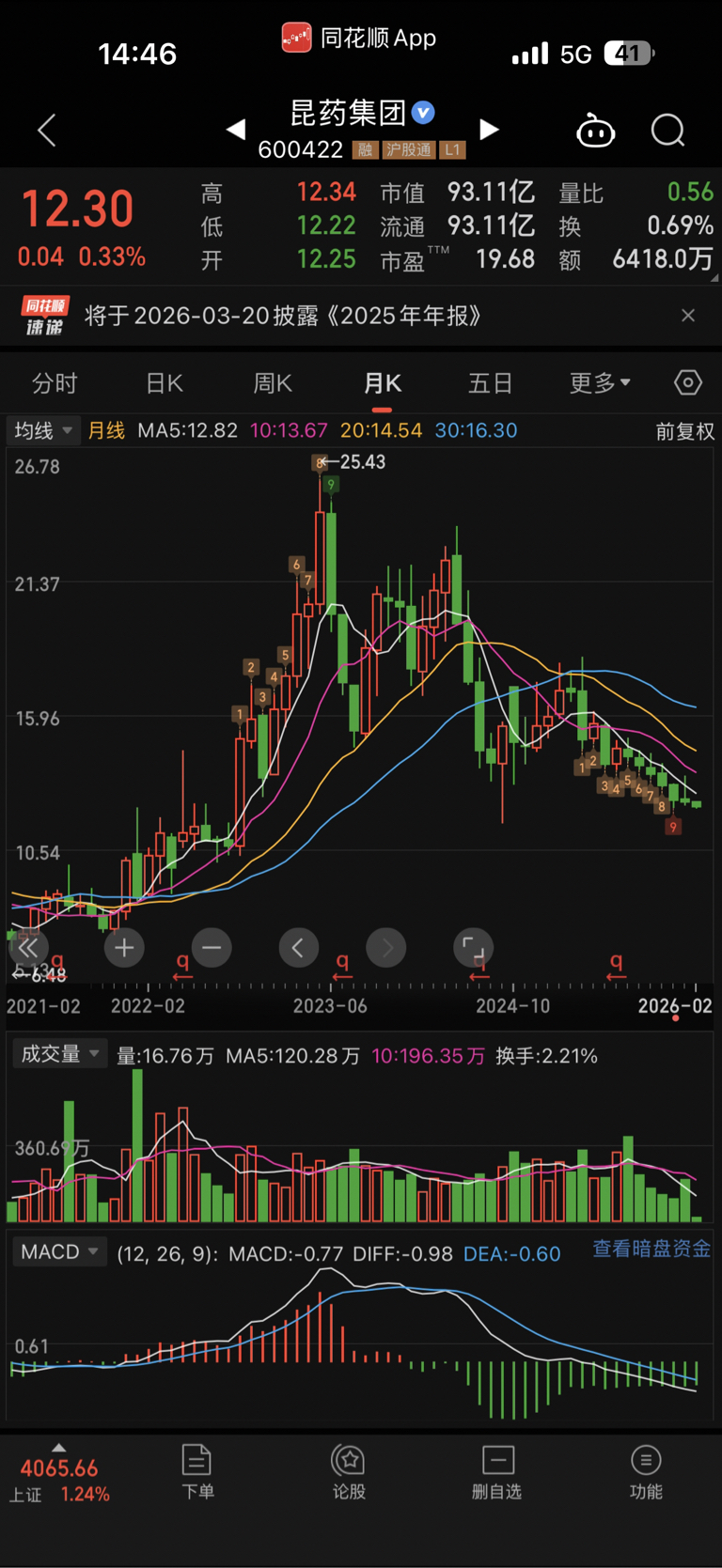This screenshot has height=1568, width=722.
Task: Tap the 同花顺速递 logo icon
Action: 44,316
